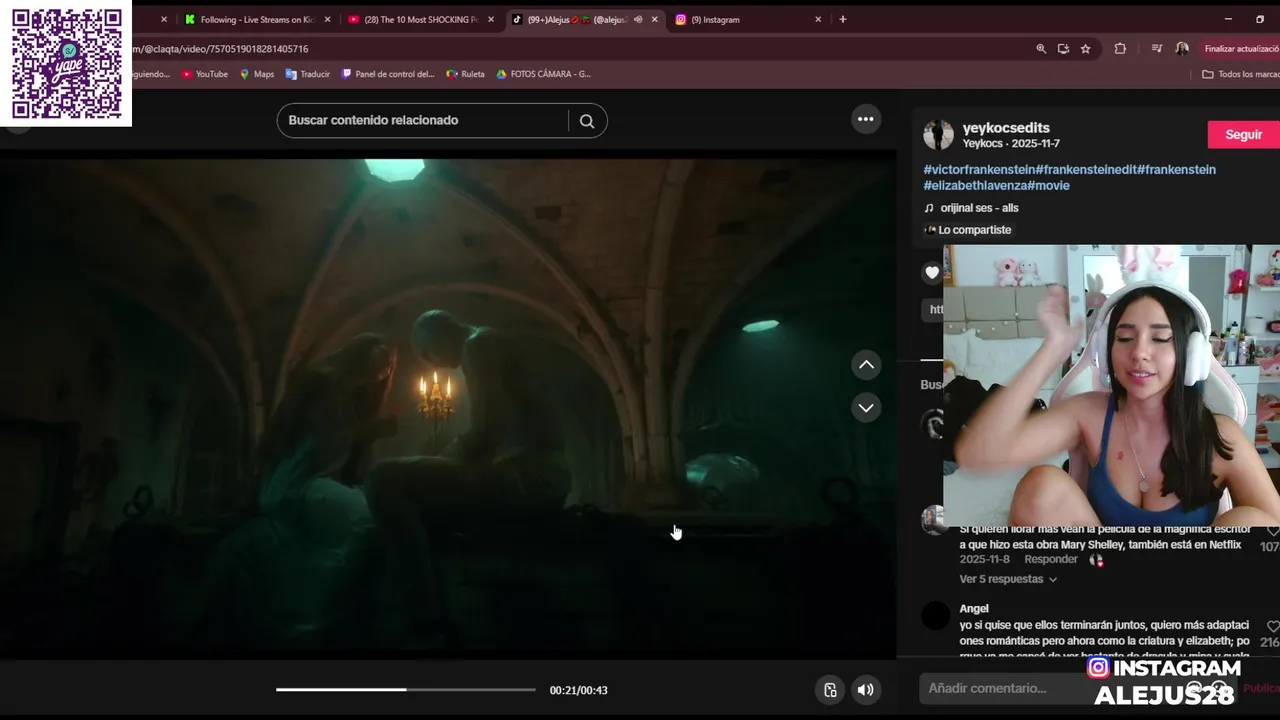
Task: Open yeykocsedits profile avatar
Action: pos(938,135)
